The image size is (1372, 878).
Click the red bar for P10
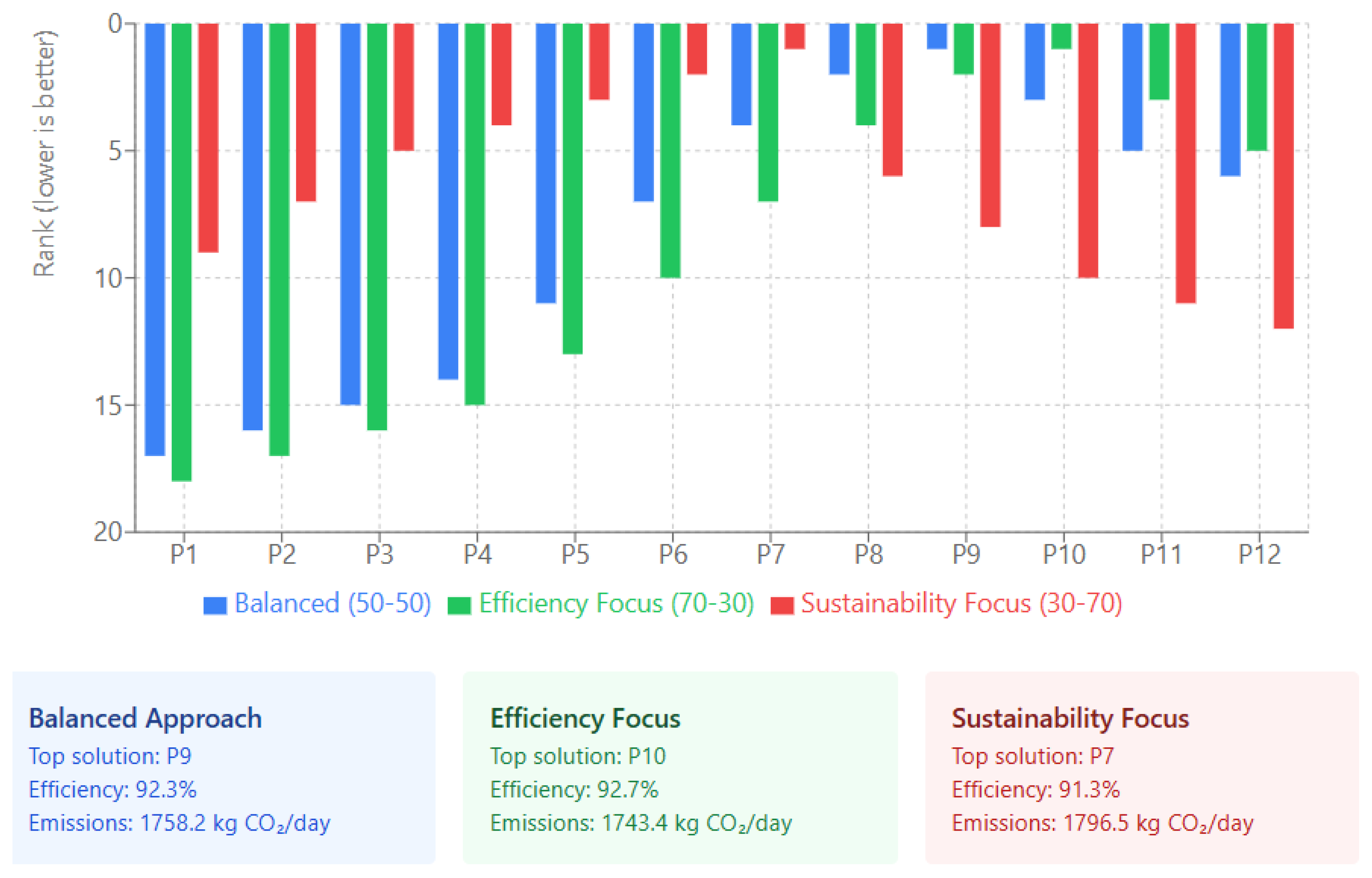click(x=1088, y=151)
